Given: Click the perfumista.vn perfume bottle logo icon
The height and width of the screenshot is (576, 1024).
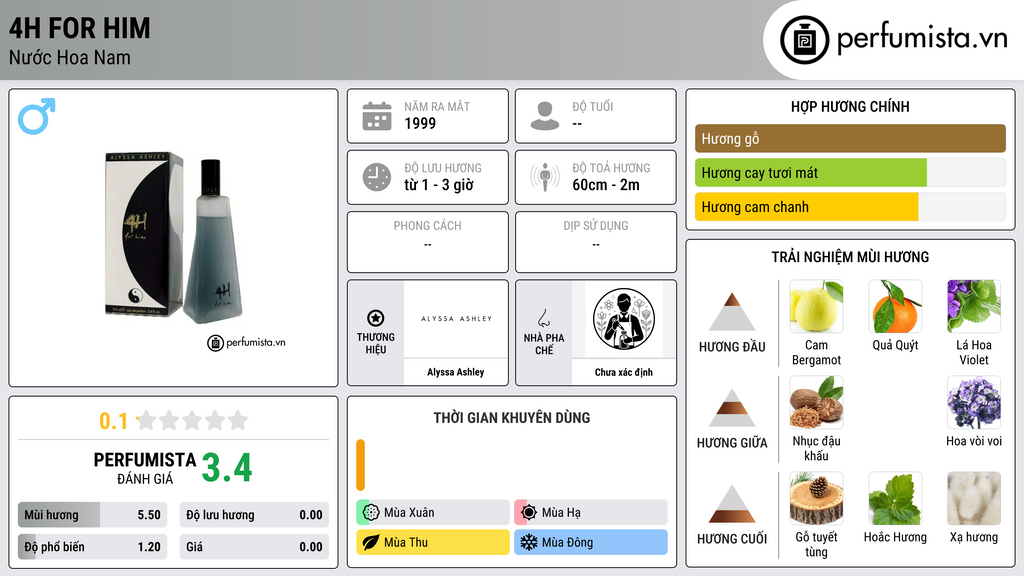Looking at the screenshot, I should click(804, 40).
